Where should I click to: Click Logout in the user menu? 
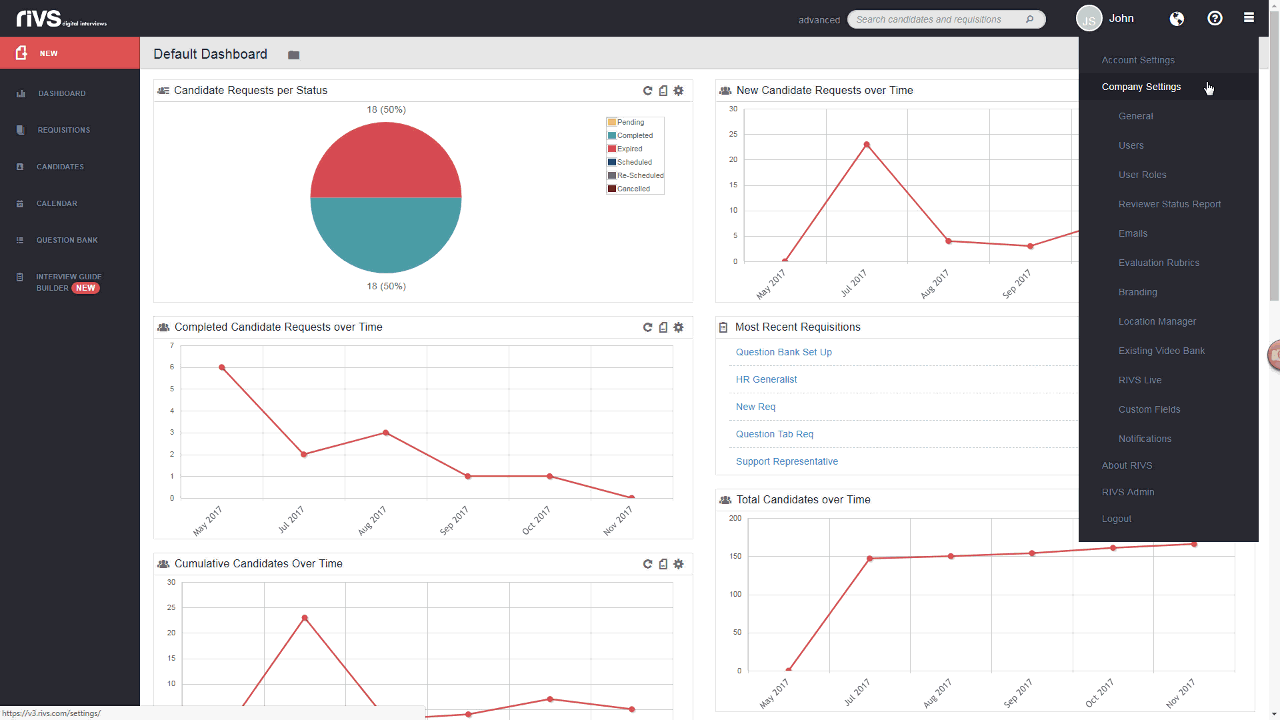pos(1116,519)
